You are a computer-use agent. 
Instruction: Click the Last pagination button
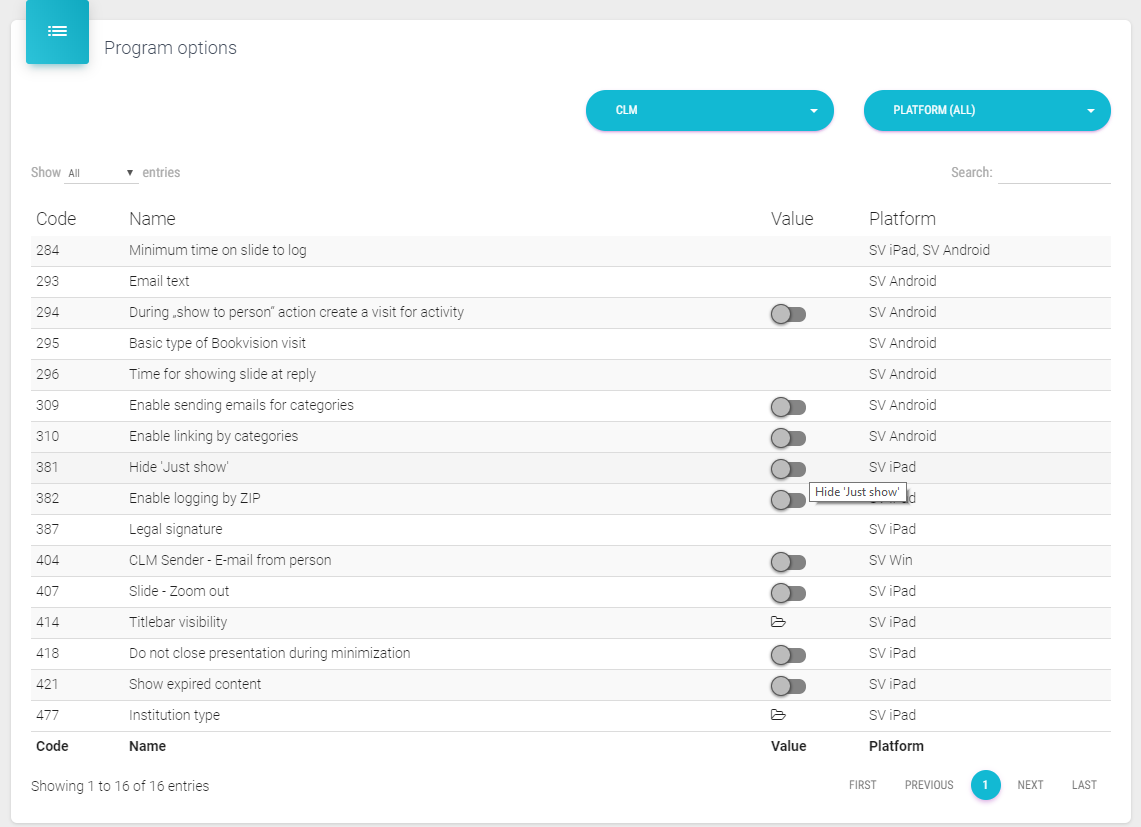pyautogui.click(x=1084, y=785)
